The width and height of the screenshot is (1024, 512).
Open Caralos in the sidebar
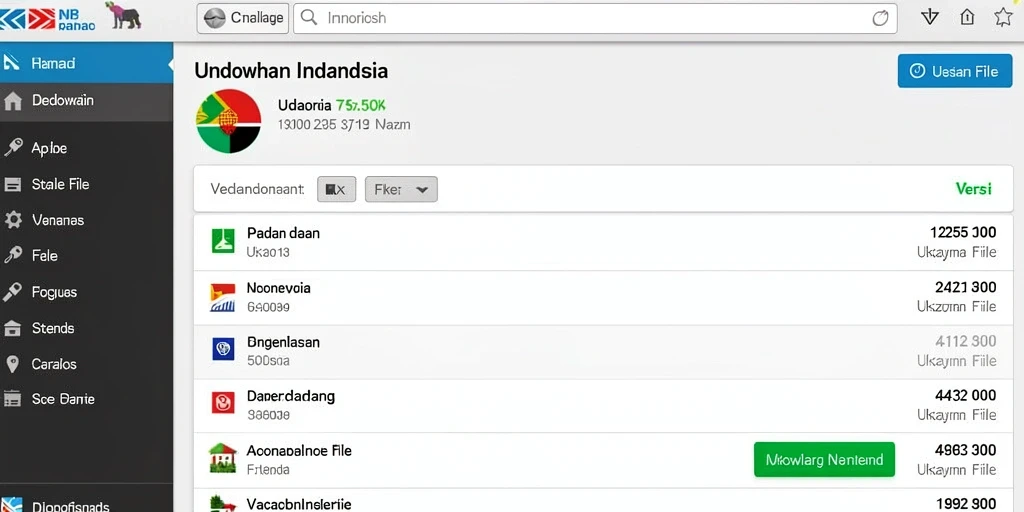click(x=86, y=364)
